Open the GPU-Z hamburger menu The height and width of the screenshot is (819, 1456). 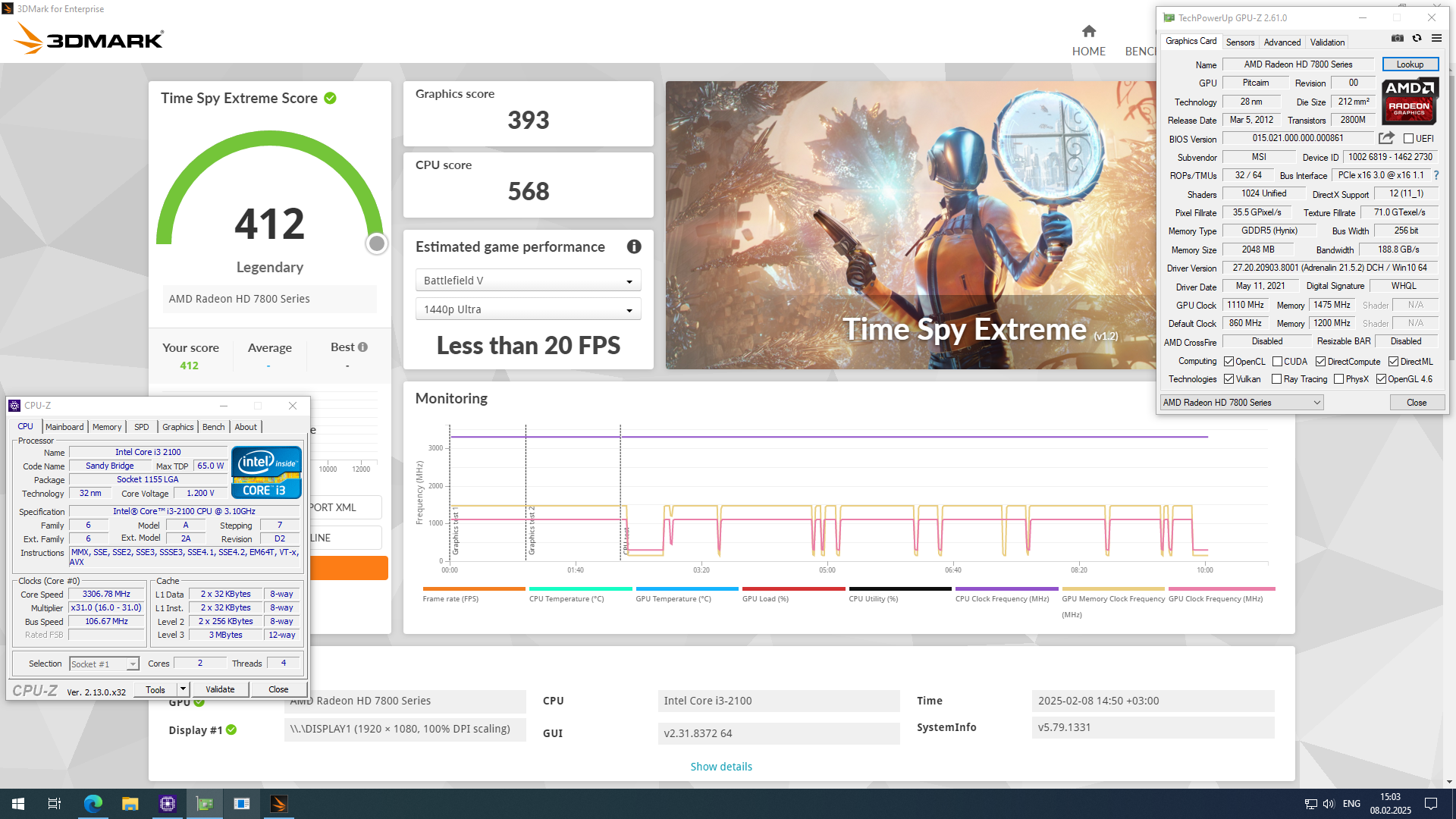[x=1436, y=38]
